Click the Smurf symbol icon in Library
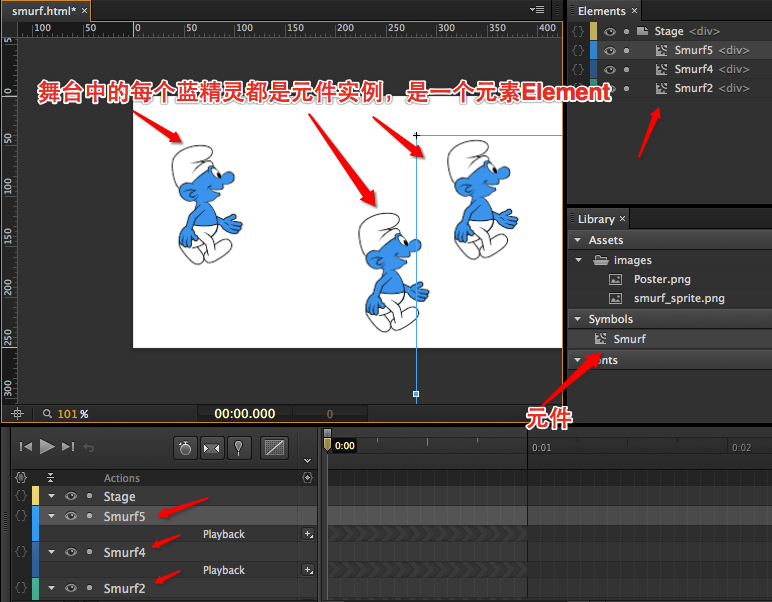This screenshot has height=602, width=772. 600,339
